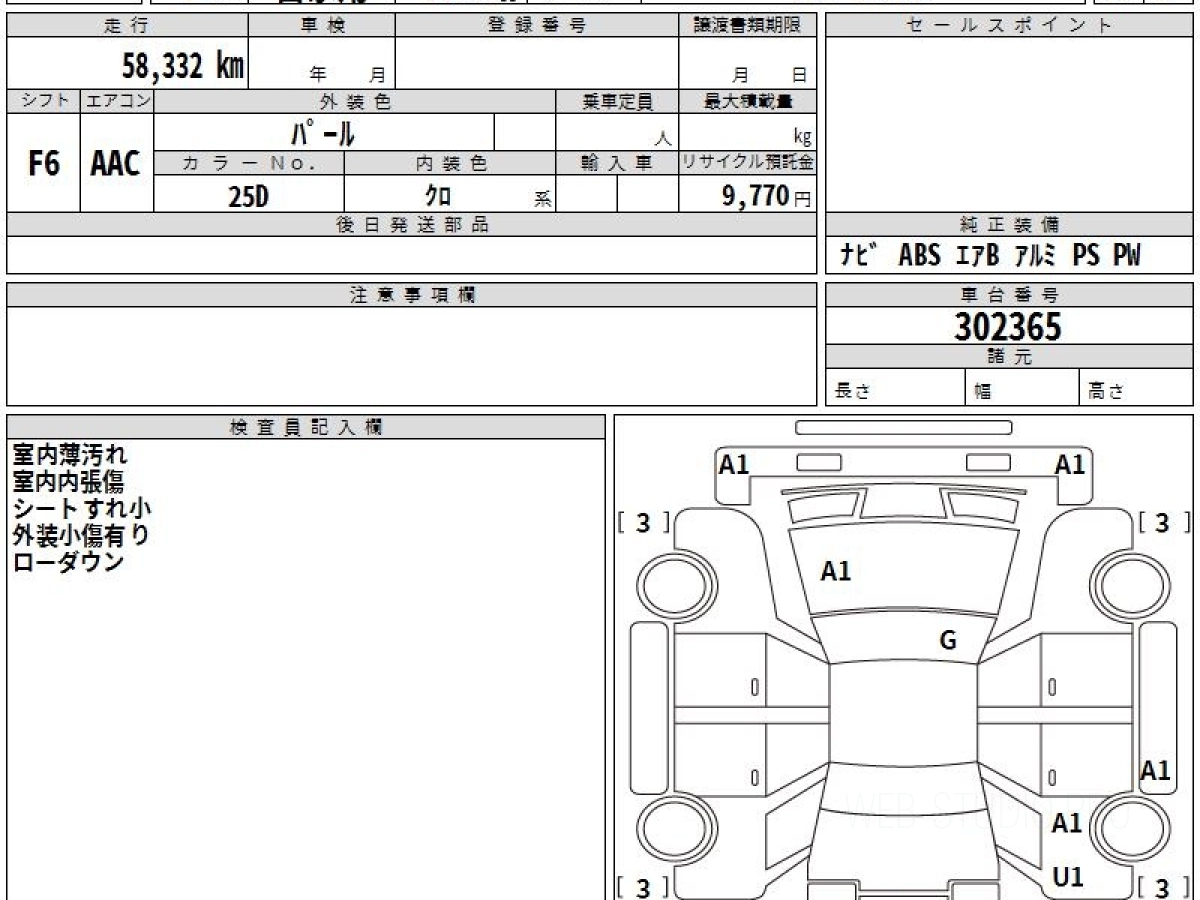The width and height of the screenshot is (1200, 900).
Task: Select PS in the equipment list
Action: tap(1086, 256)
